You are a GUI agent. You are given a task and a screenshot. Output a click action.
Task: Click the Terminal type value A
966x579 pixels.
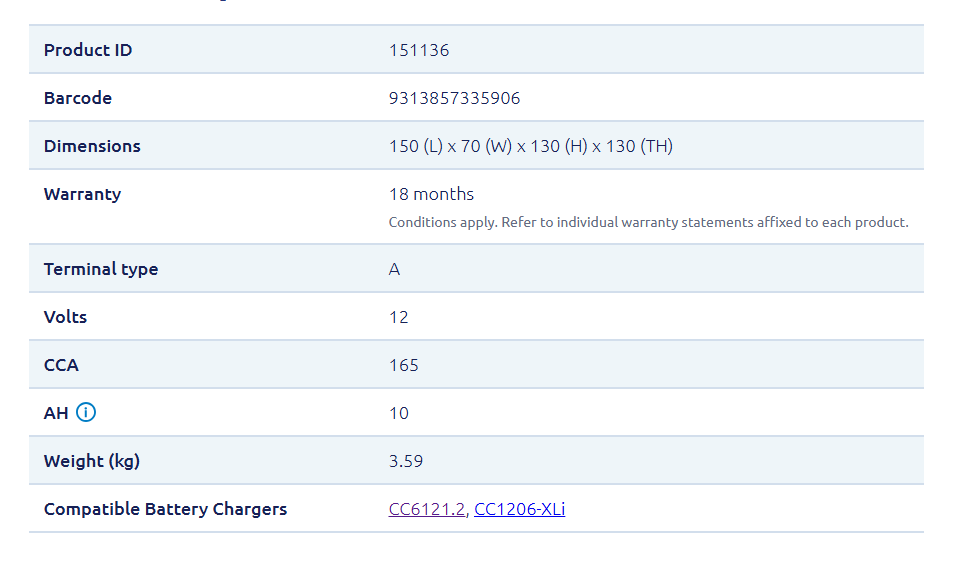pos(394,269)
